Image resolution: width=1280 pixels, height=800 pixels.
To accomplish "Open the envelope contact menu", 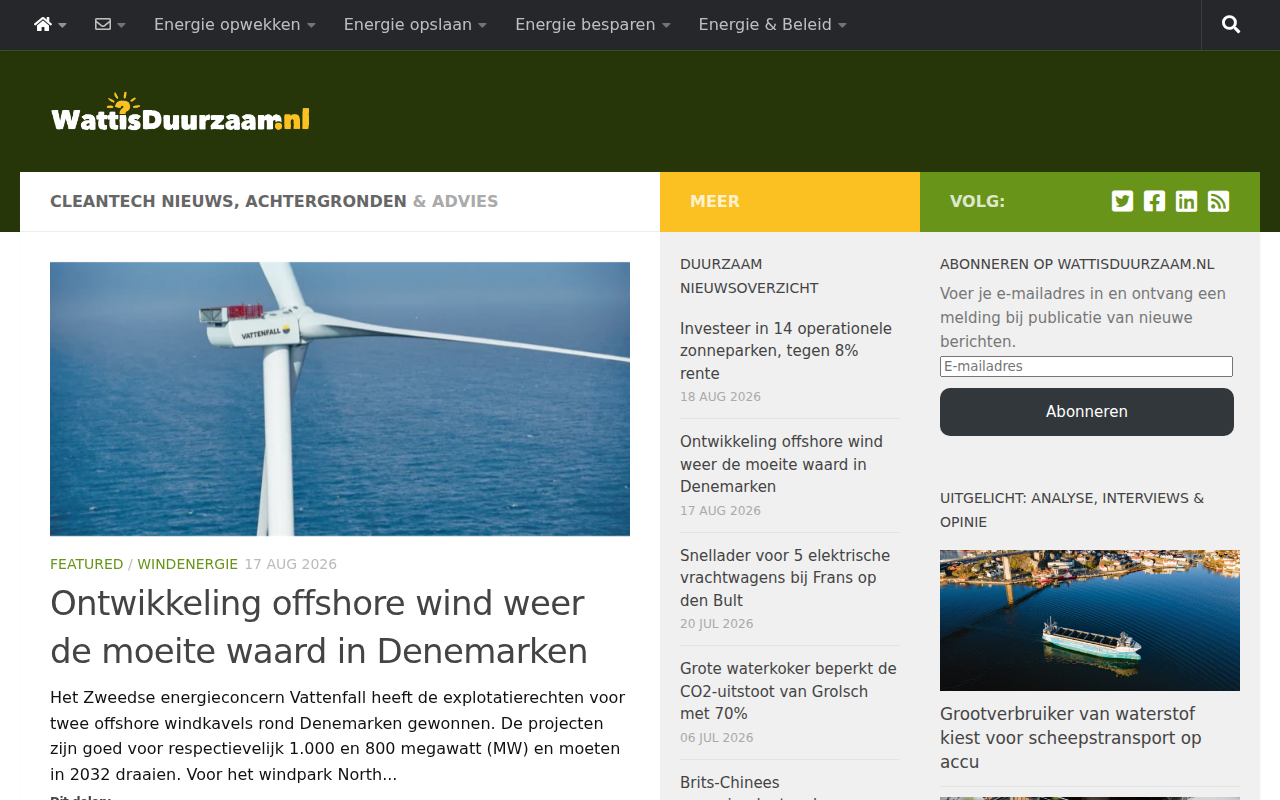I will click(x=110, y=25).
